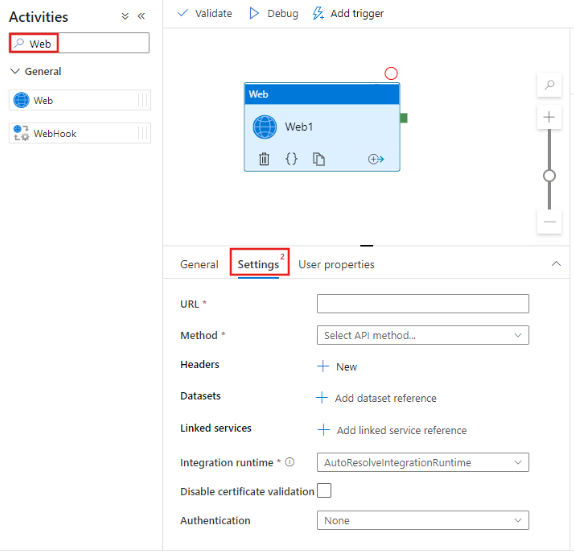The height and width of the screenshot is (554, 574).
Task: Click the Debug play icon
Action: point(254,13)
